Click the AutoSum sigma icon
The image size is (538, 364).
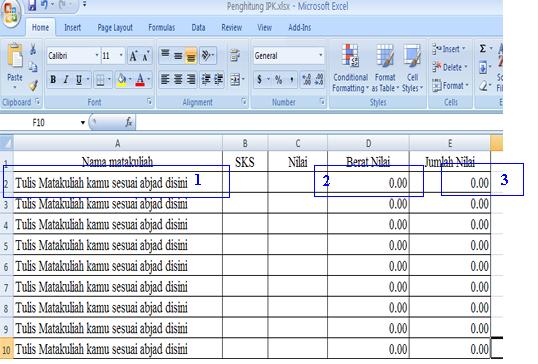coord(482,49)
